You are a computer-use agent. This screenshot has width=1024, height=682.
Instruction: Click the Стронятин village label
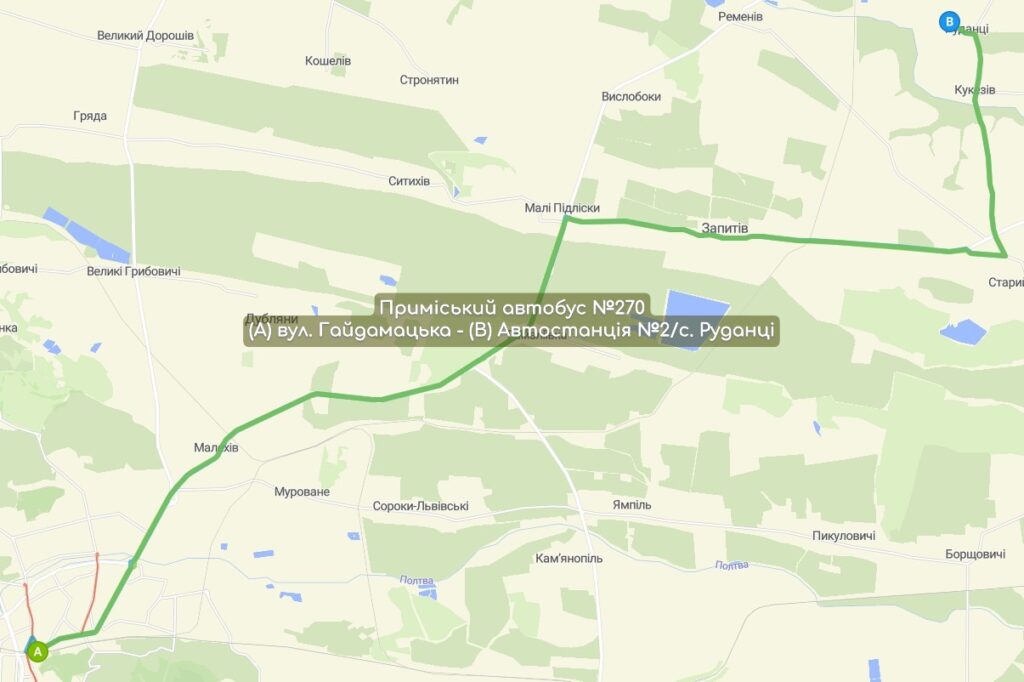(429, 80)
